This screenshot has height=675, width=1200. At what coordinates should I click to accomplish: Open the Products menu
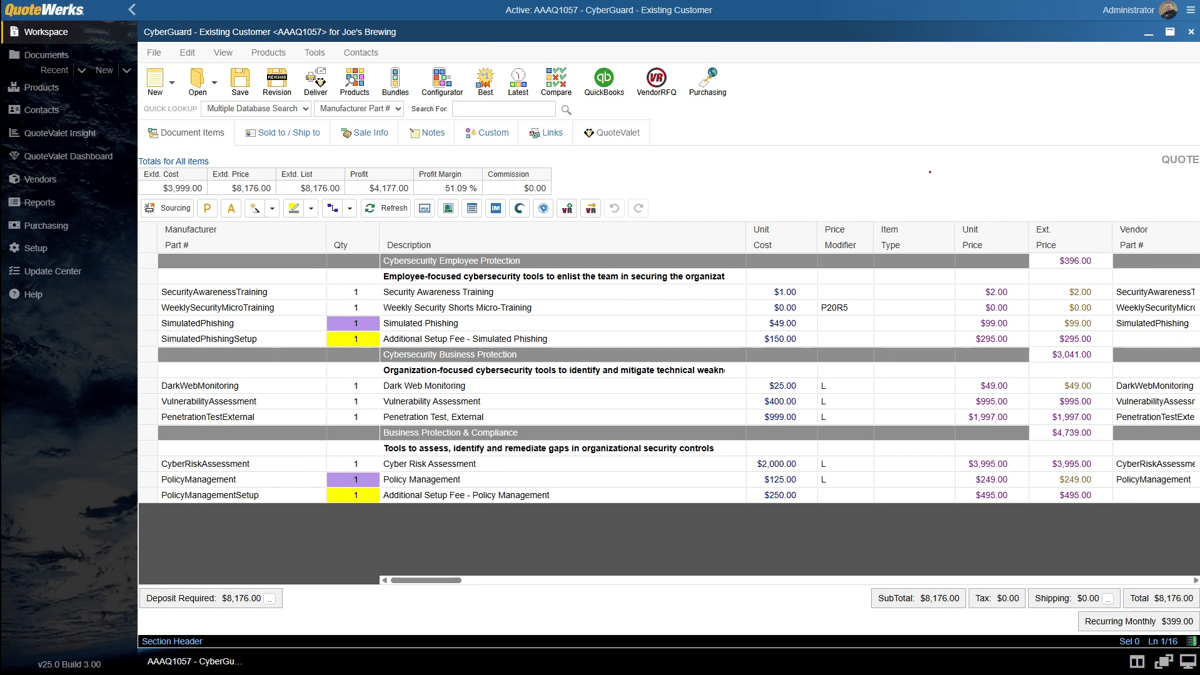268,53
